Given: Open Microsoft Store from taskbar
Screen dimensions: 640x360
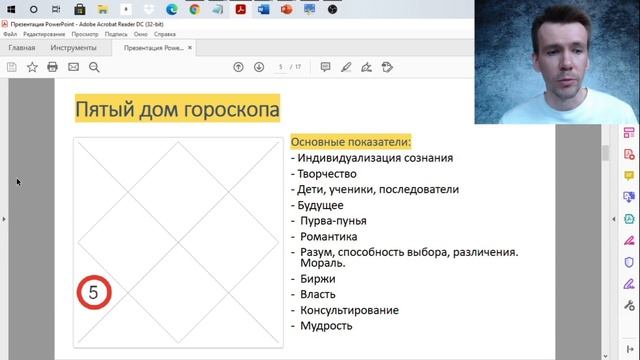Looking at the screenshot, I should (x=80, y=9).
